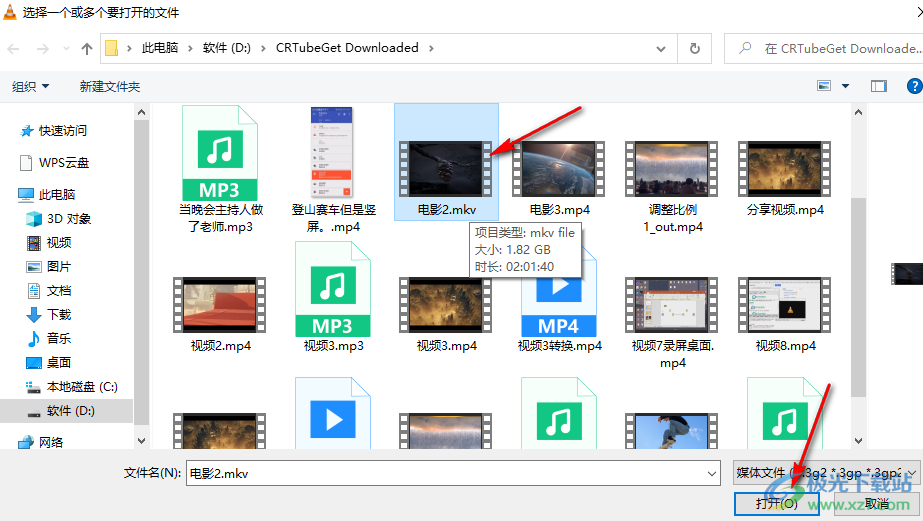The image size is (923, 521).
Task: Click CRTubeGet Downloaded in the address path
Action: (347, 48)
